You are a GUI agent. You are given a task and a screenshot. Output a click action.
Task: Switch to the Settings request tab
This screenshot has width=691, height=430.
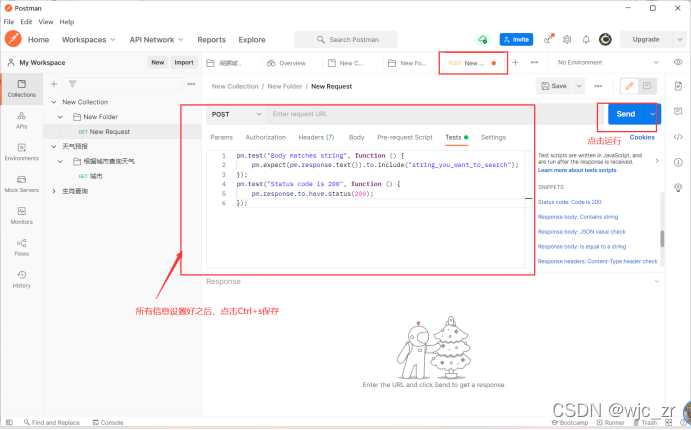(493, 137)
